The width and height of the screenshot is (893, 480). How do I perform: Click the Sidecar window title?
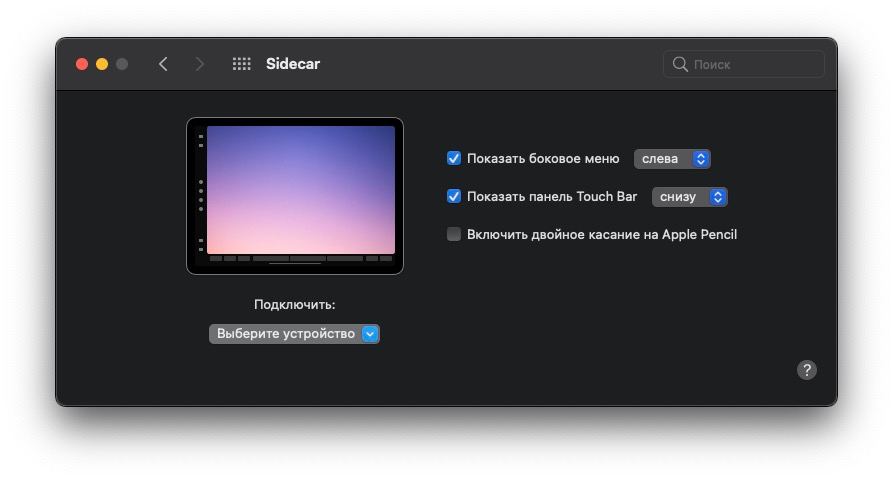click(293, 64)
